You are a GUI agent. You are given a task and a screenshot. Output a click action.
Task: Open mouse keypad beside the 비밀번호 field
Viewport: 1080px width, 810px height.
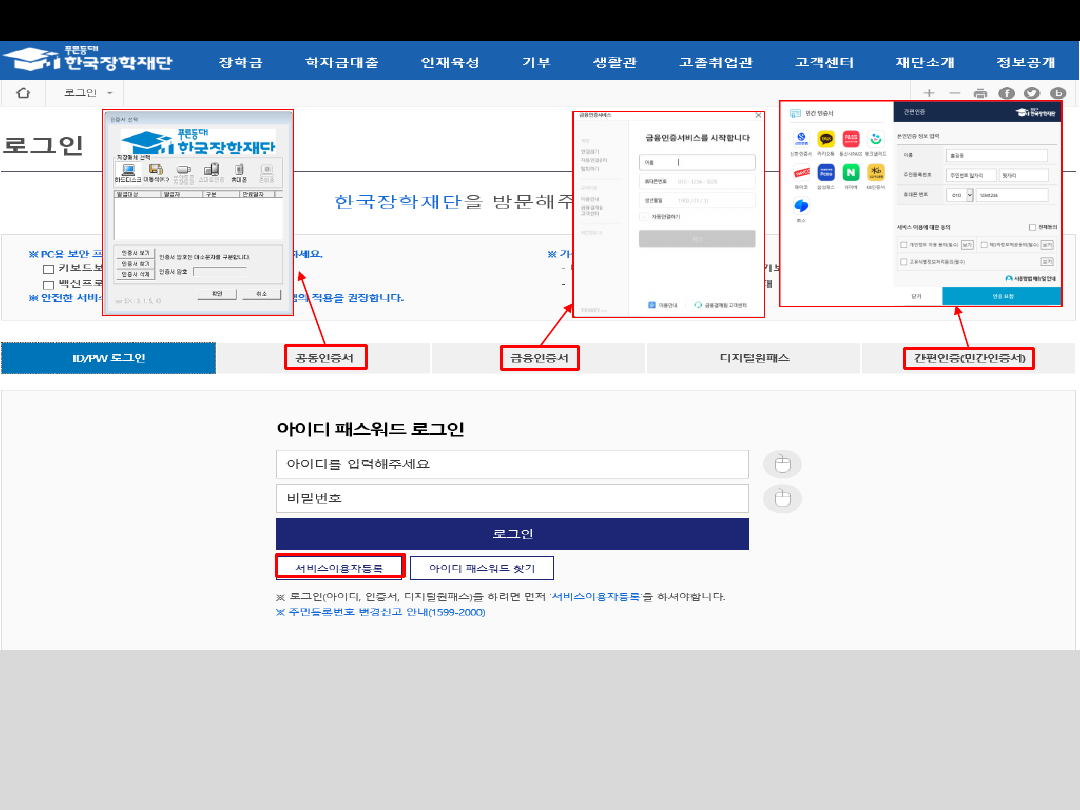782,499
